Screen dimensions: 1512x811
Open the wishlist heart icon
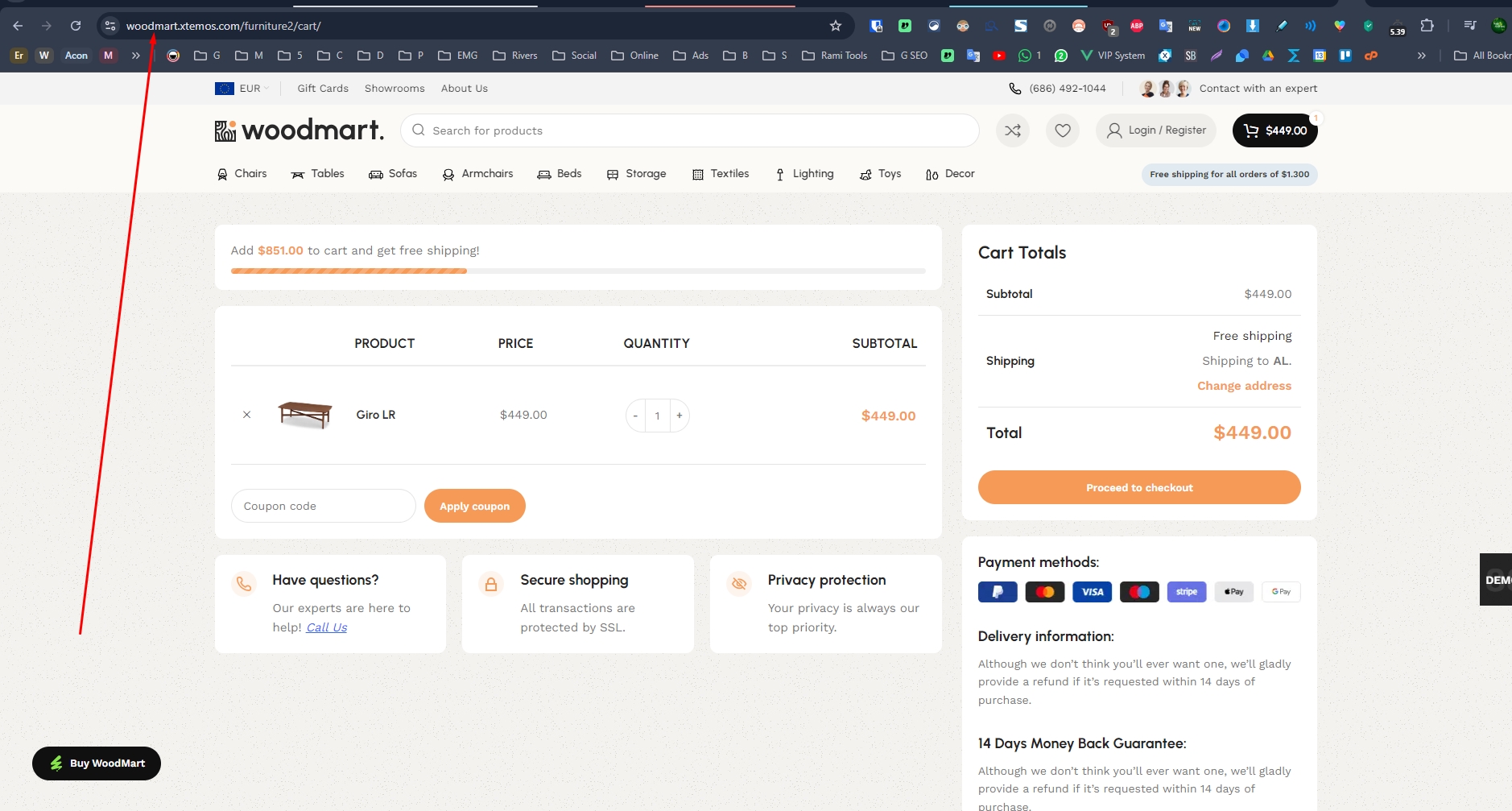[x=1063, y=130]
